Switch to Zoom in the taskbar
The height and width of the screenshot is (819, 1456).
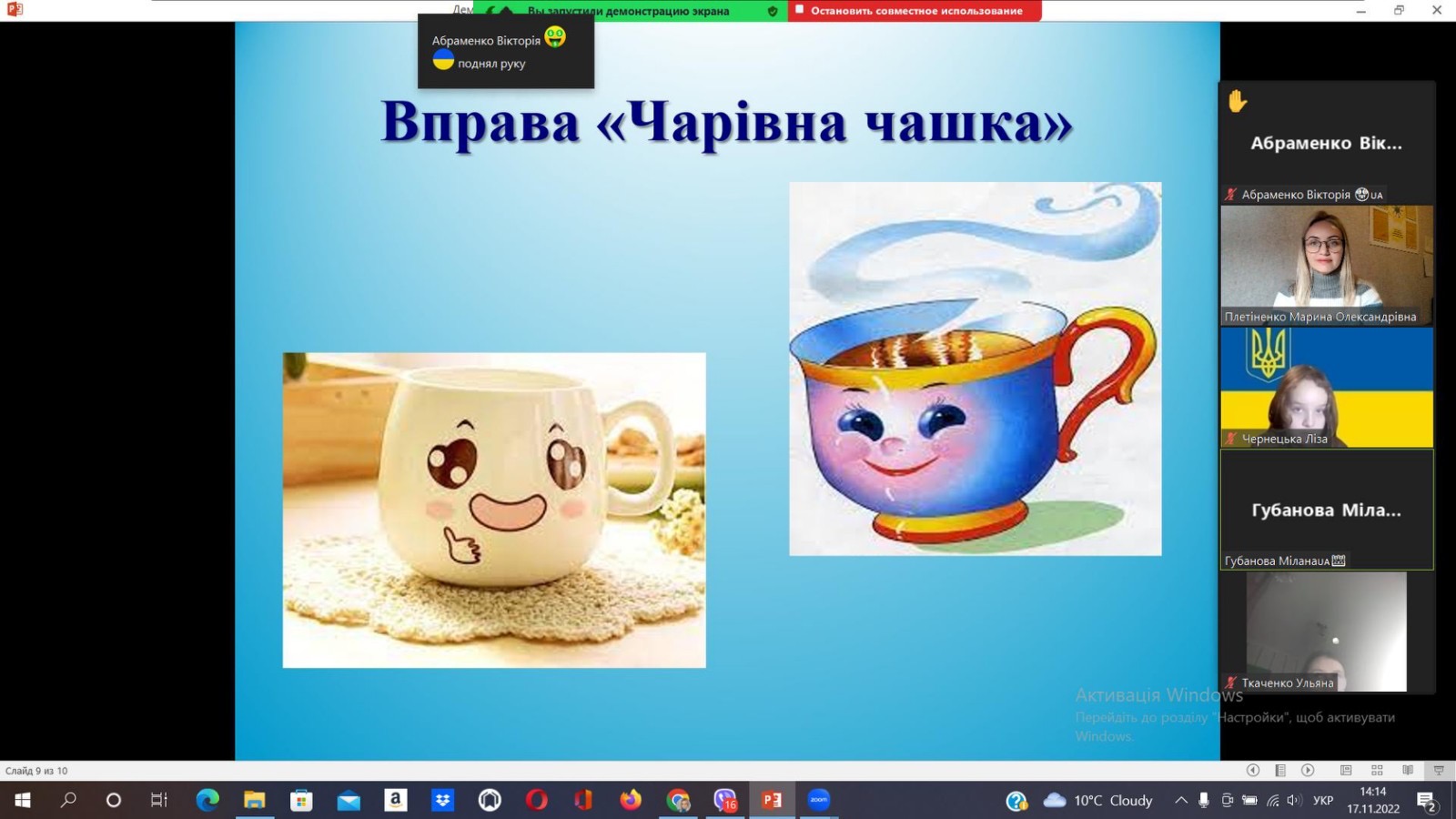(x=819, y=800)
